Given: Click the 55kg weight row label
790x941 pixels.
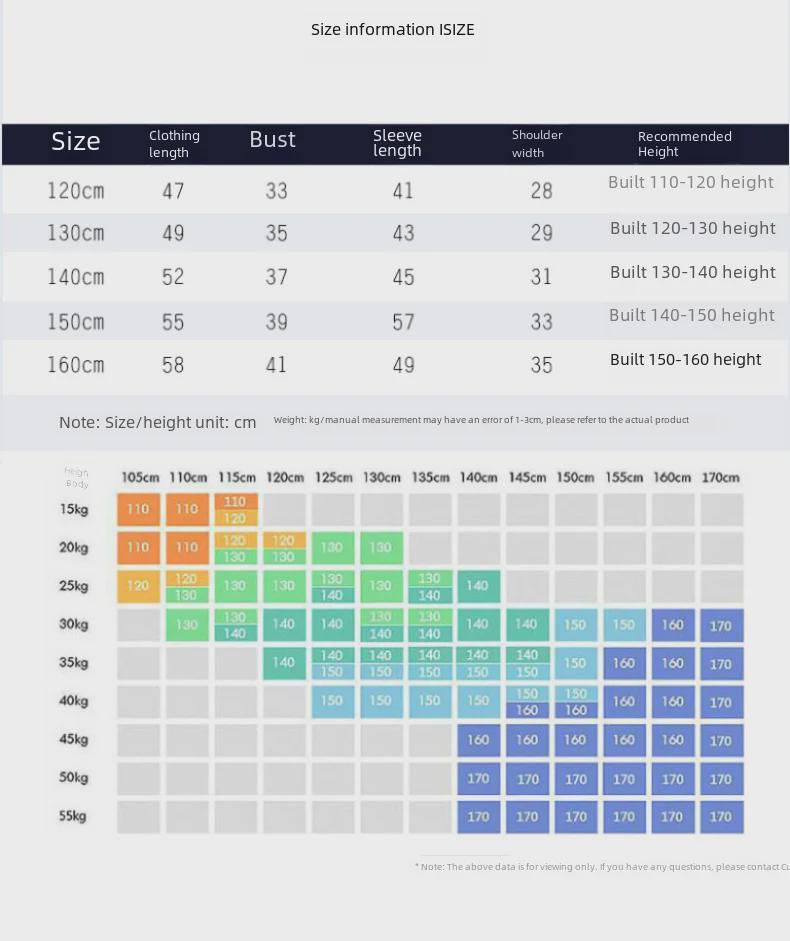Looking at the screenshot, I should pos(73,816).
